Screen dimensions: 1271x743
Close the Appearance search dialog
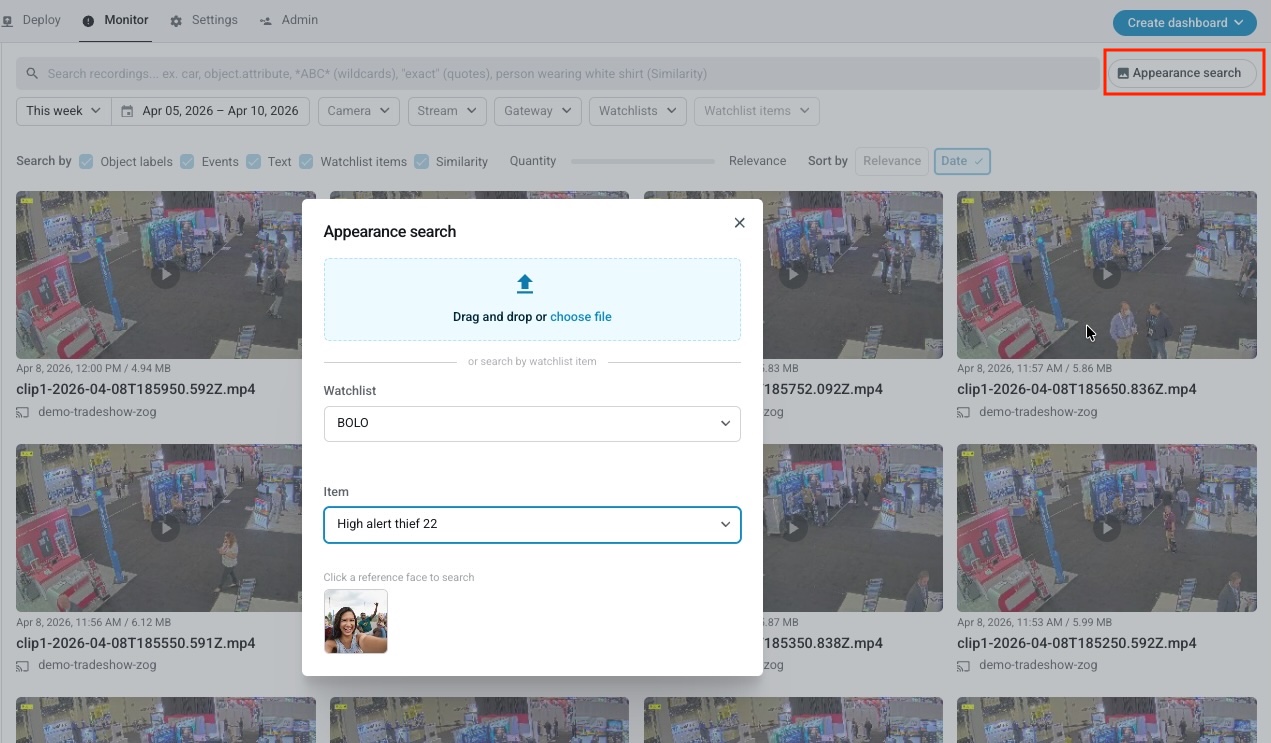click(x=740, y=223)
